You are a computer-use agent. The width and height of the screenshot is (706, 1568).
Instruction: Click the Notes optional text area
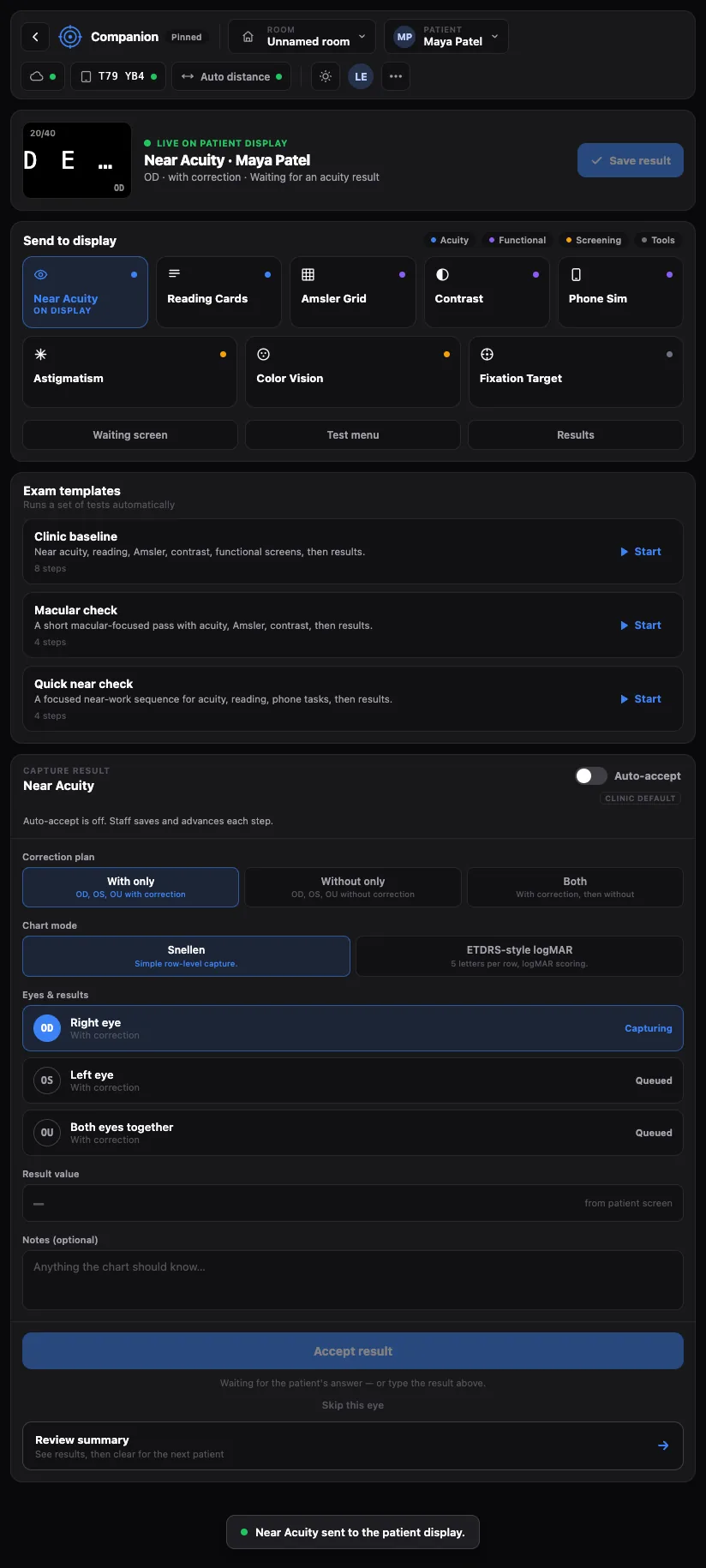pos(353,1280)
